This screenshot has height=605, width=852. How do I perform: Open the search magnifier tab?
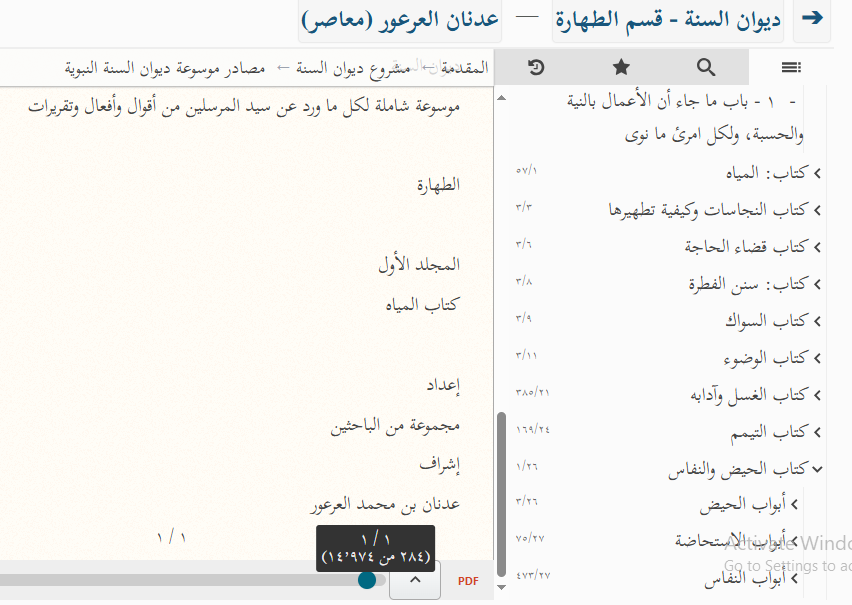706,67
